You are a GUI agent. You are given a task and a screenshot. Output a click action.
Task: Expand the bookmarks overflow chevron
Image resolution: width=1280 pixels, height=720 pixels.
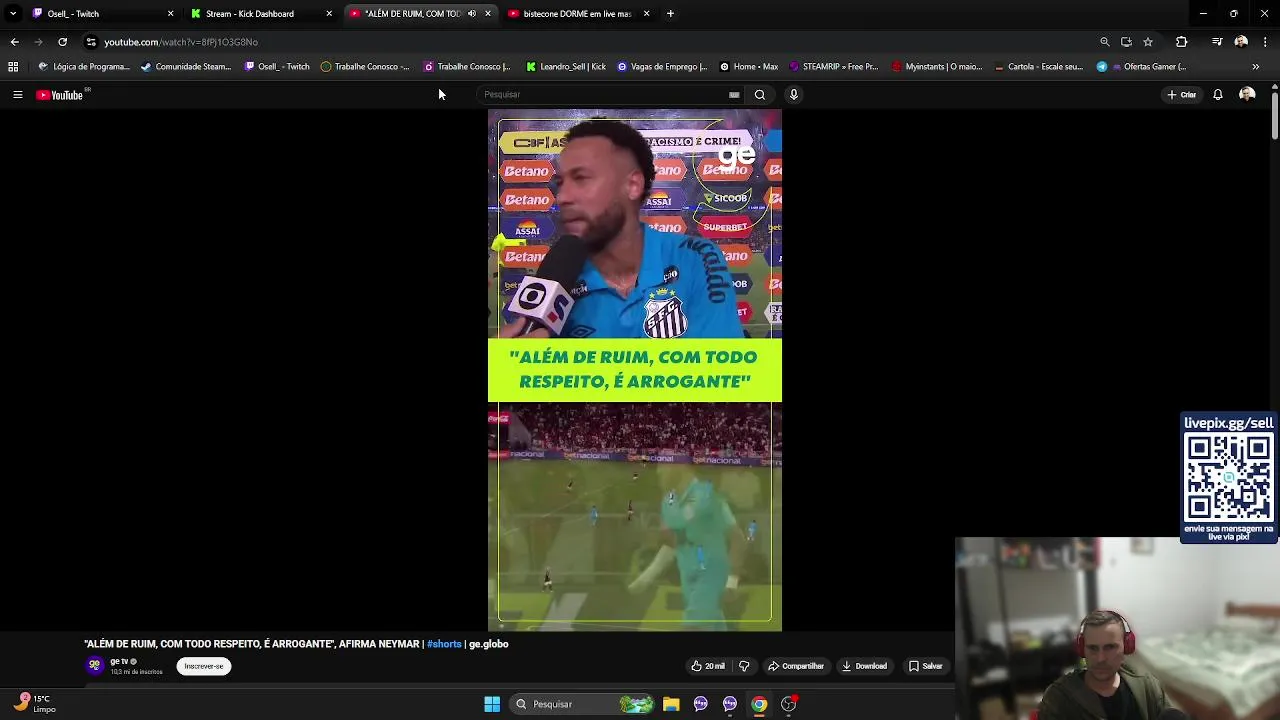point(1255,67)
